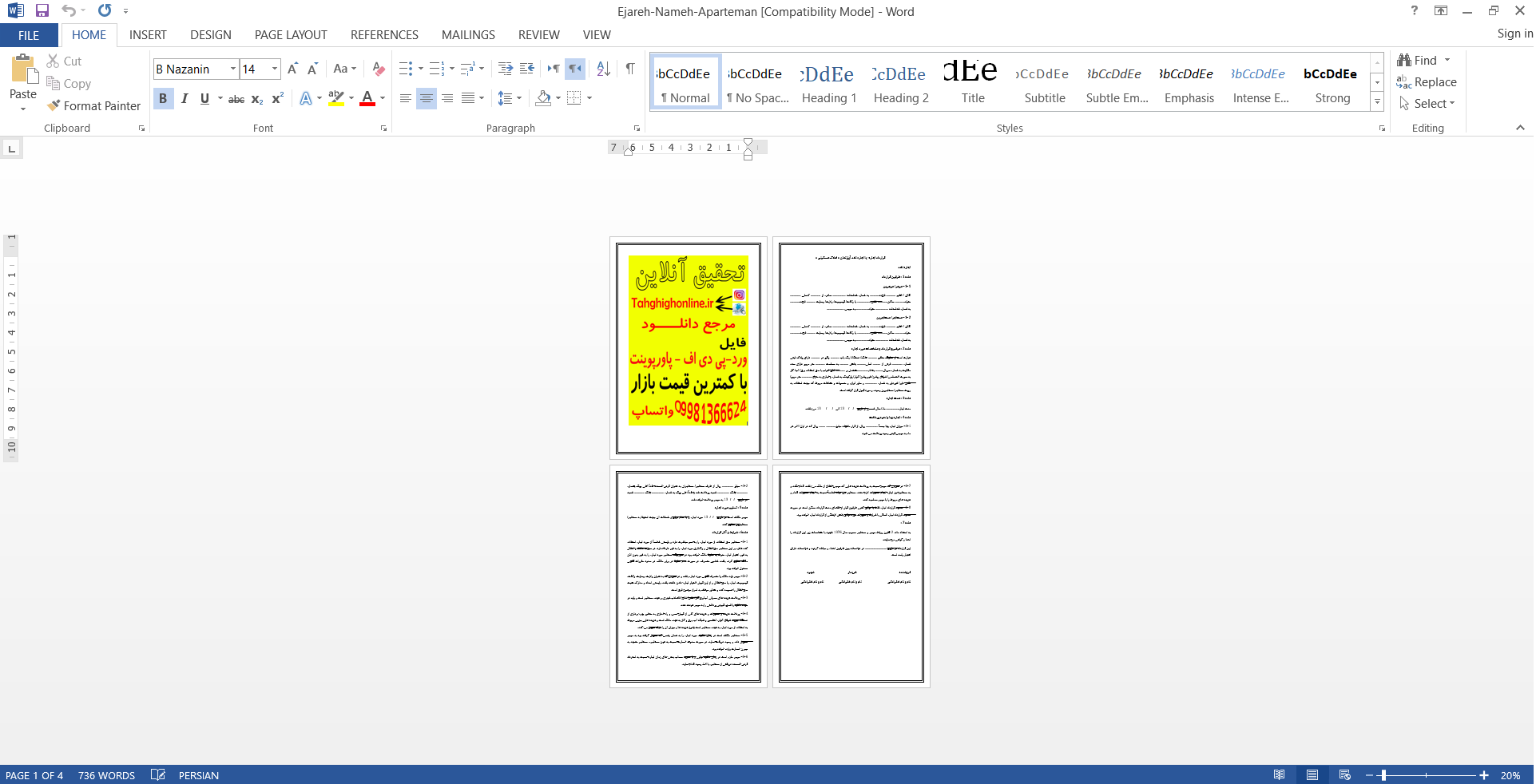Apply yellow text highlight color
The height and width of the screenshot is (784, 1540).
(x=336, y=98)
